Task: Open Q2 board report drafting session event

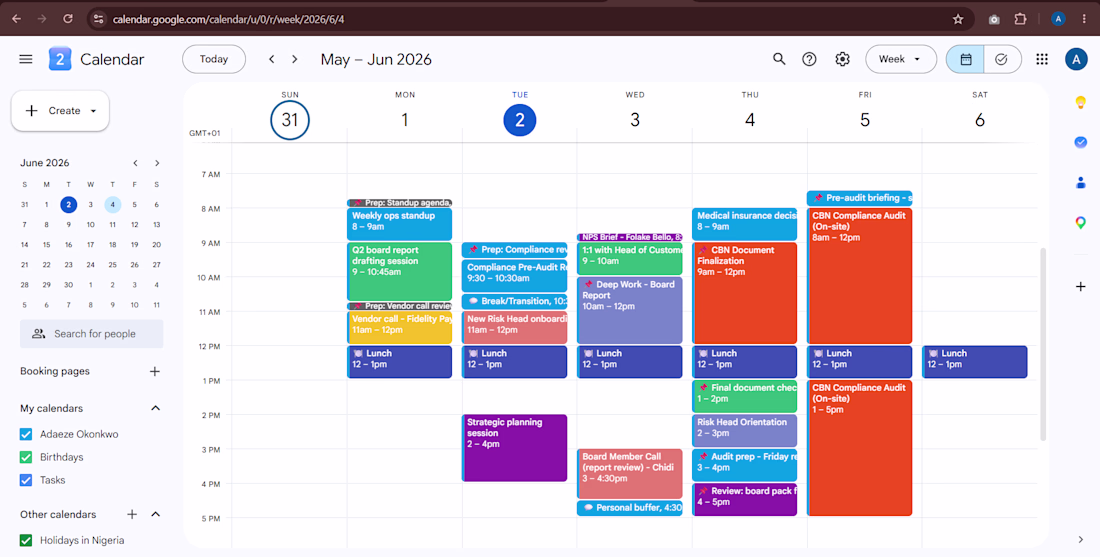Action: (x=399, y=271)
